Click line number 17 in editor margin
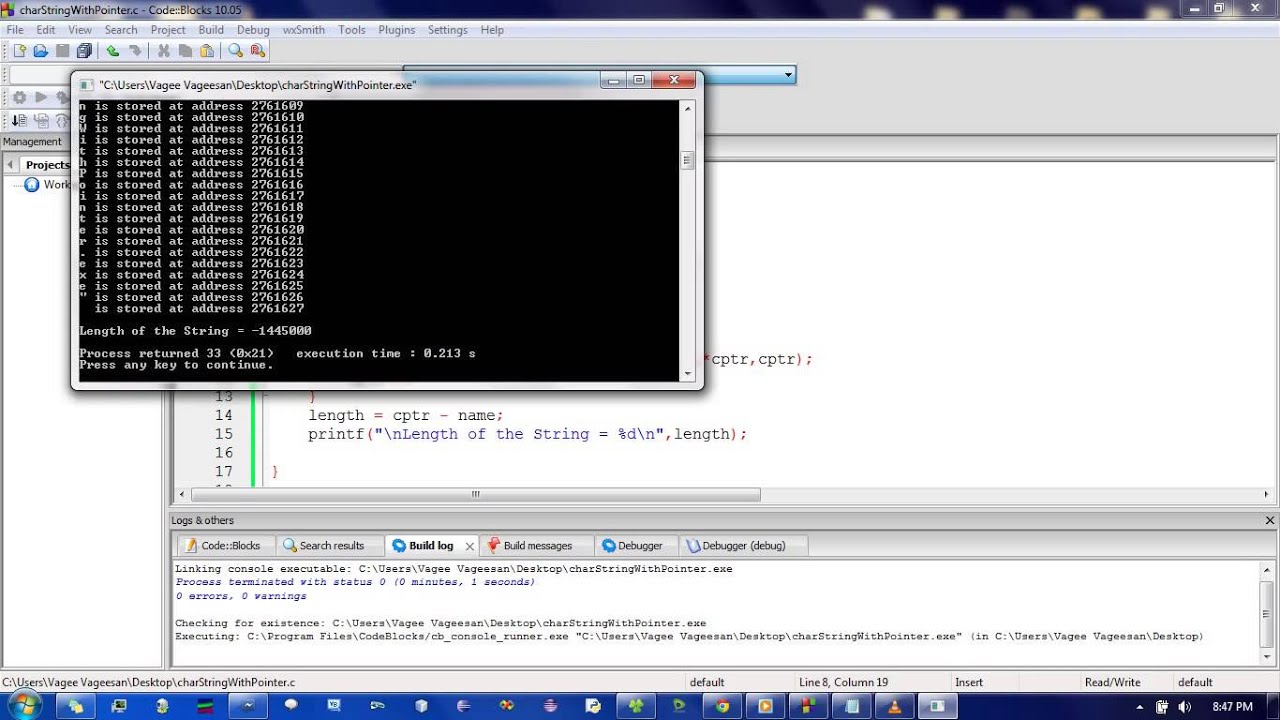Screen dimensions: 1280x720 pos(223,471)
